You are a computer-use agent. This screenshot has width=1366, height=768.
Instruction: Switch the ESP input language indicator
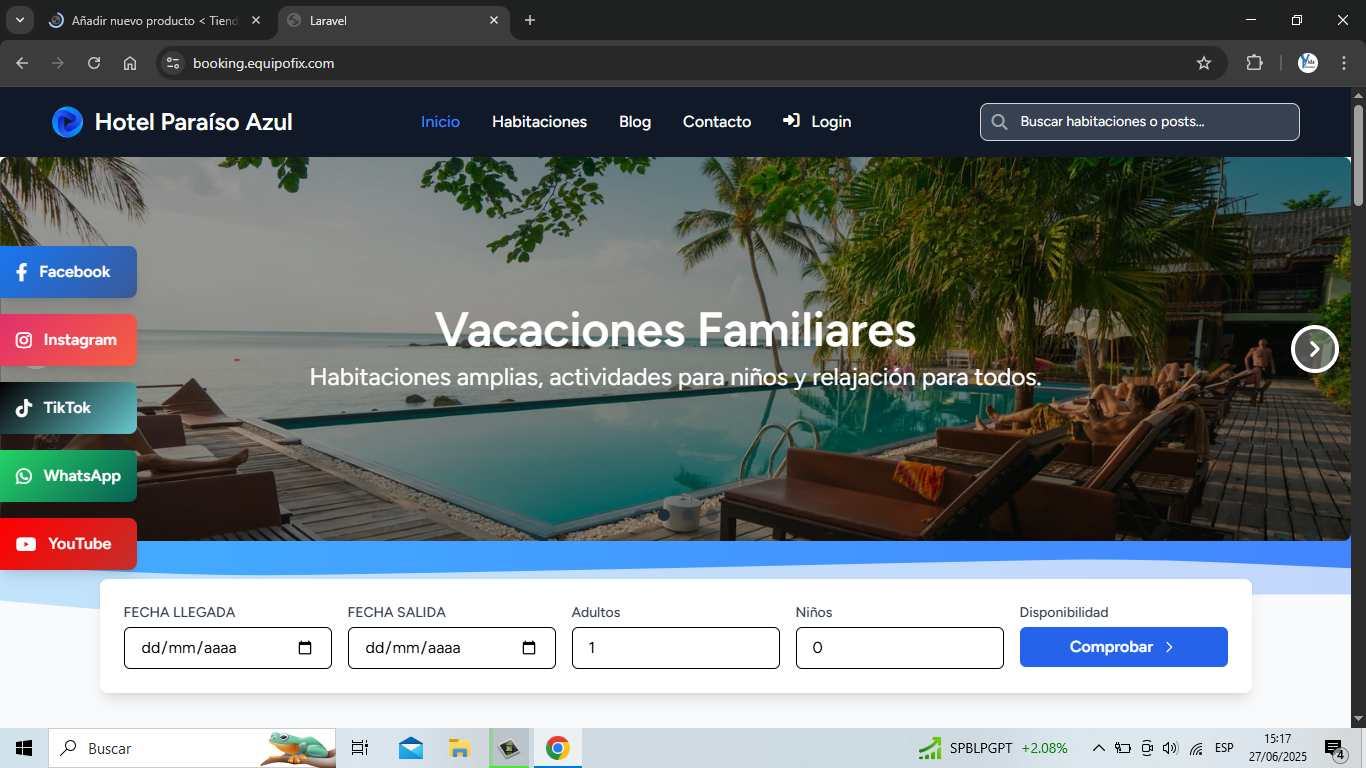pos(1224,748)
